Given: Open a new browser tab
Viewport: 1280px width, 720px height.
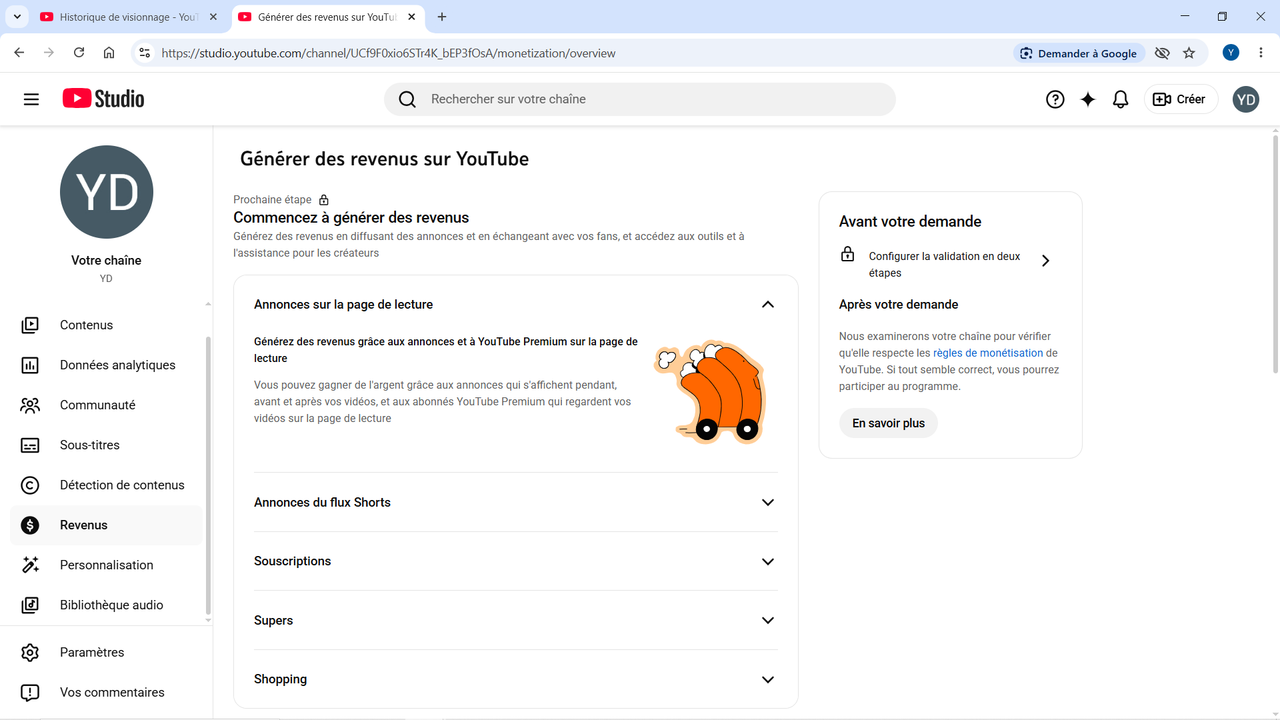Looking at the screenshot, I should tap(442, 17).
